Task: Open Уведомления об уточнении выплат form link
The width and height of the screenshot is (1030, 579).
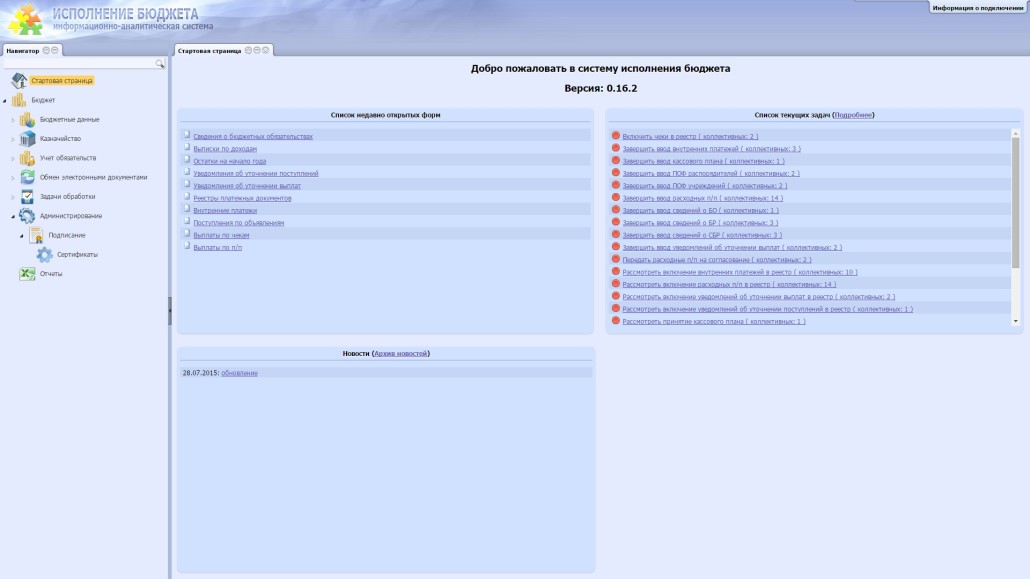Action: tap(247, 186)
